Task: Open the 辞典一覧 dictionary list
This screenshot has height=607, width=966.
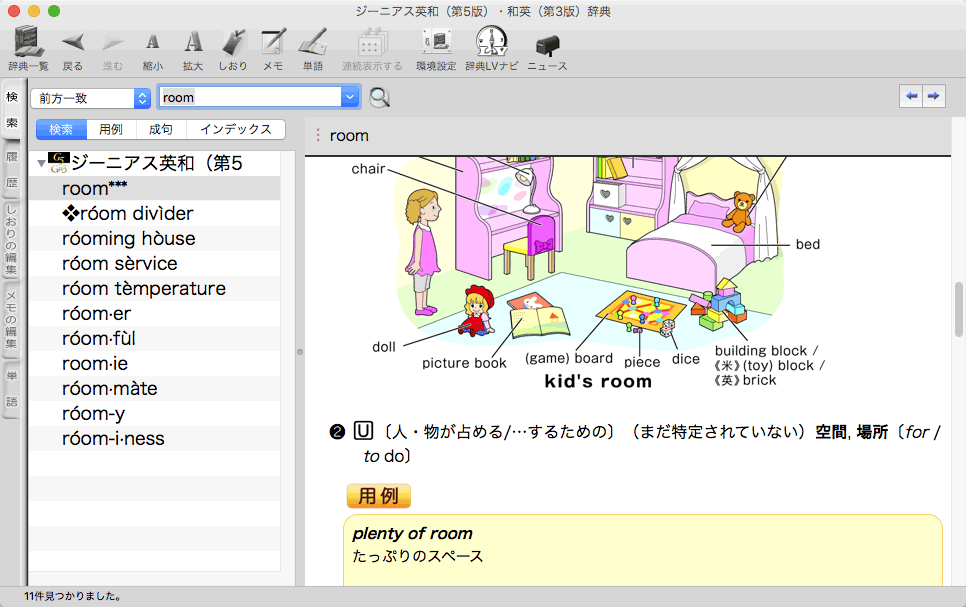Action: [x=28, y=49]
